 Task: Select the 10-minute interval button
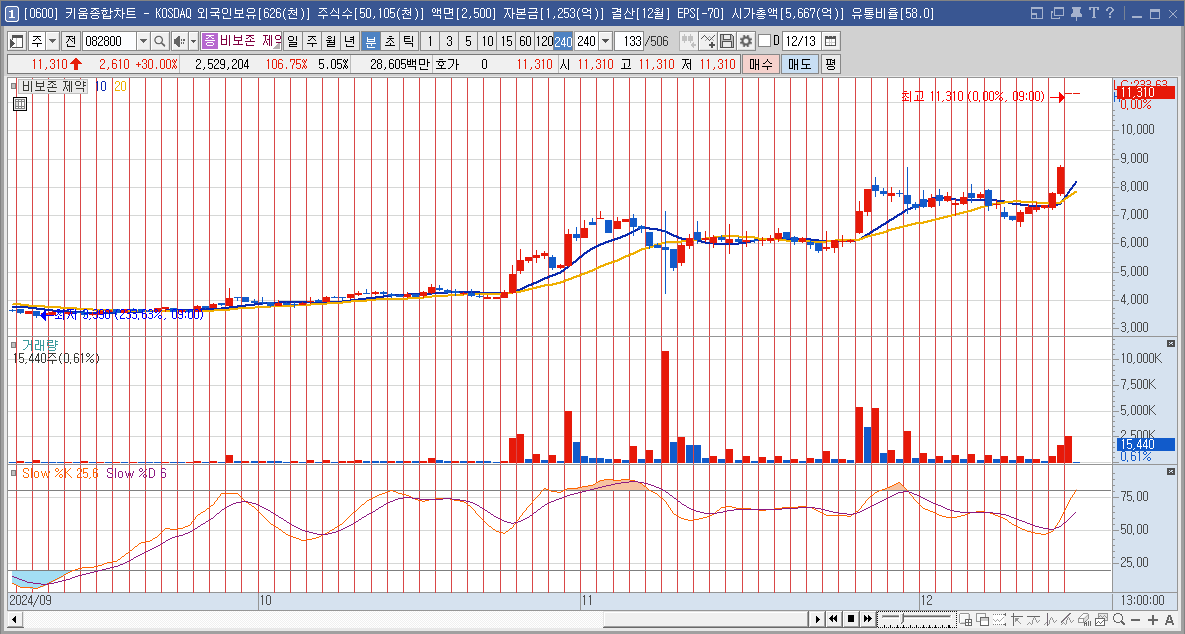487,42
